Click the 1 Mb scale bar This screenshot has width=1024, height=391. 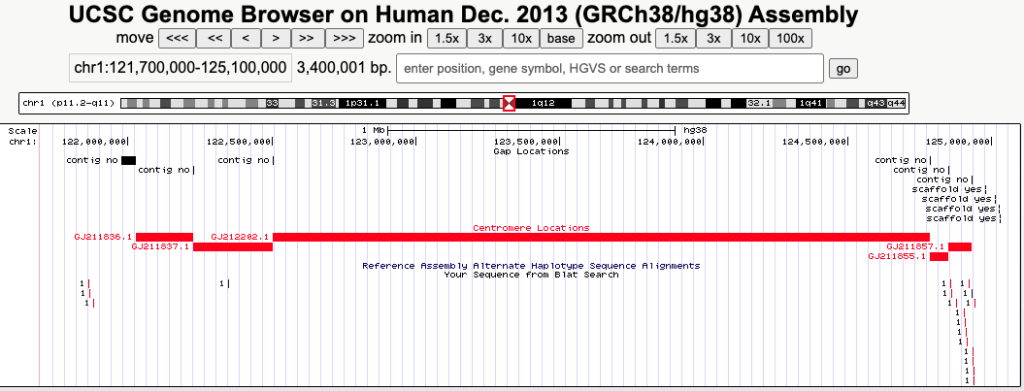coord(531,130)
